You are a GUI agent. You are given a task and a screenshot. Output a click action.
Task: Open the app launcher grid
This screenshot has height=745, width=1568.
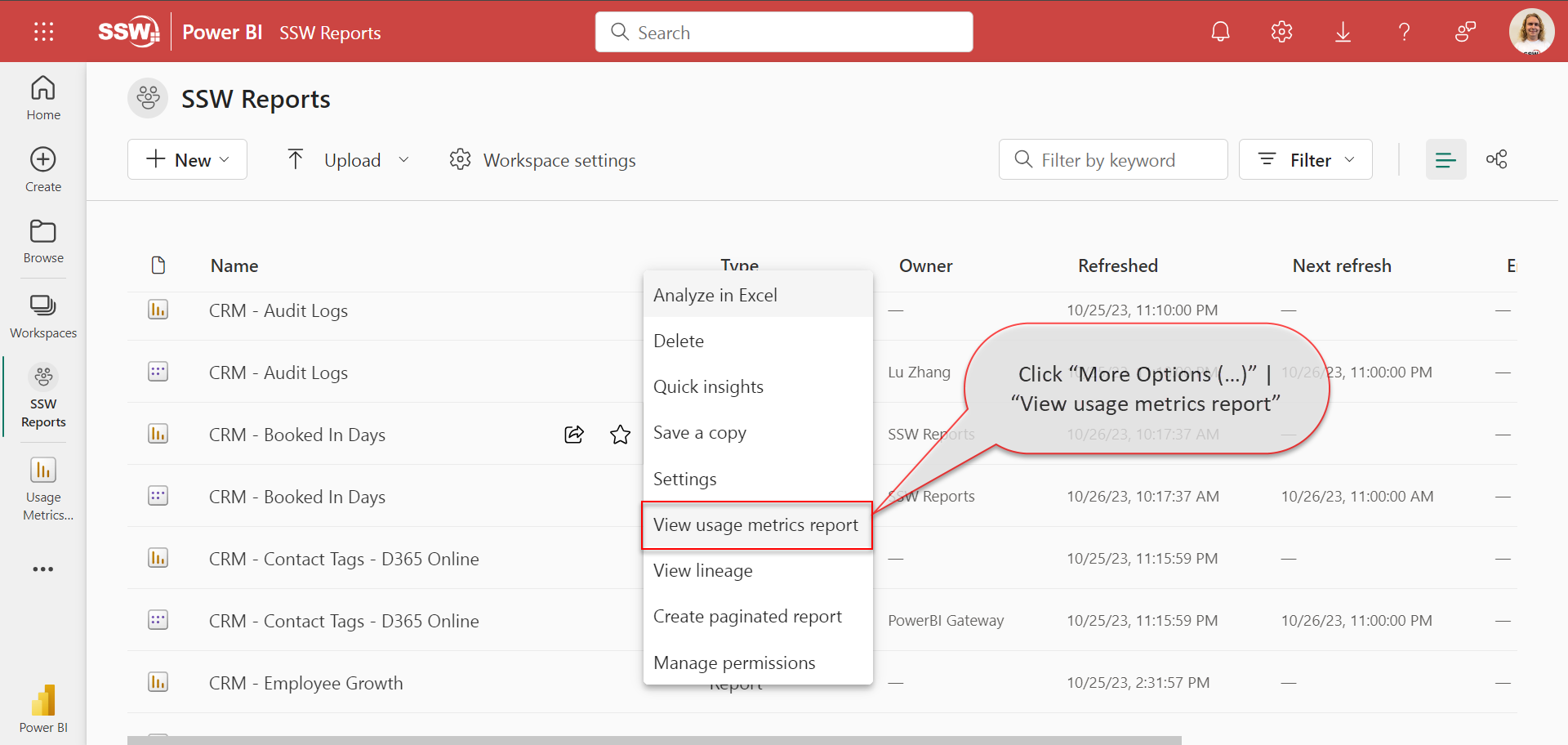pos(43,32)
